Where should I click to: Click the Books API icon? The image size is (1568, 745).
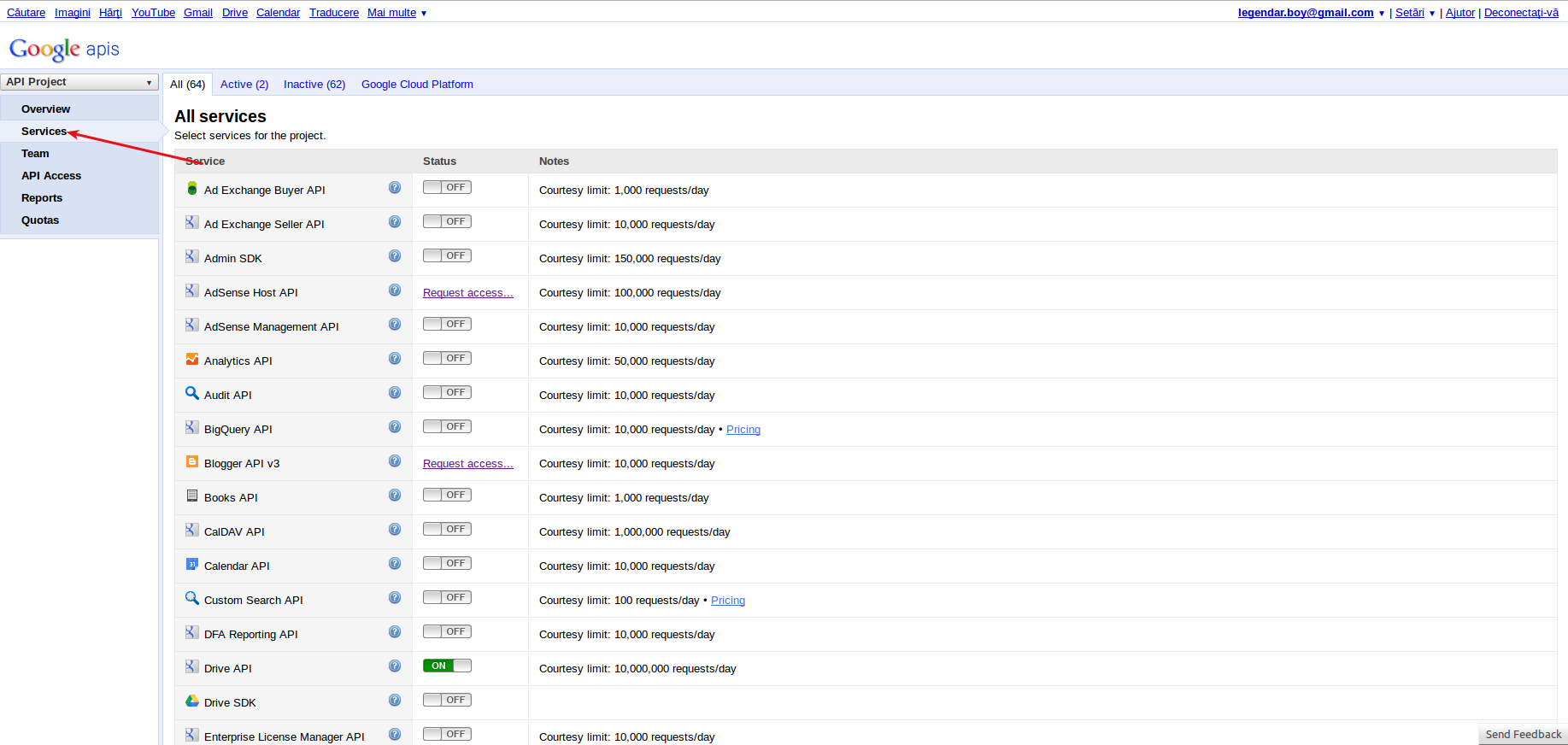[192, 496]
